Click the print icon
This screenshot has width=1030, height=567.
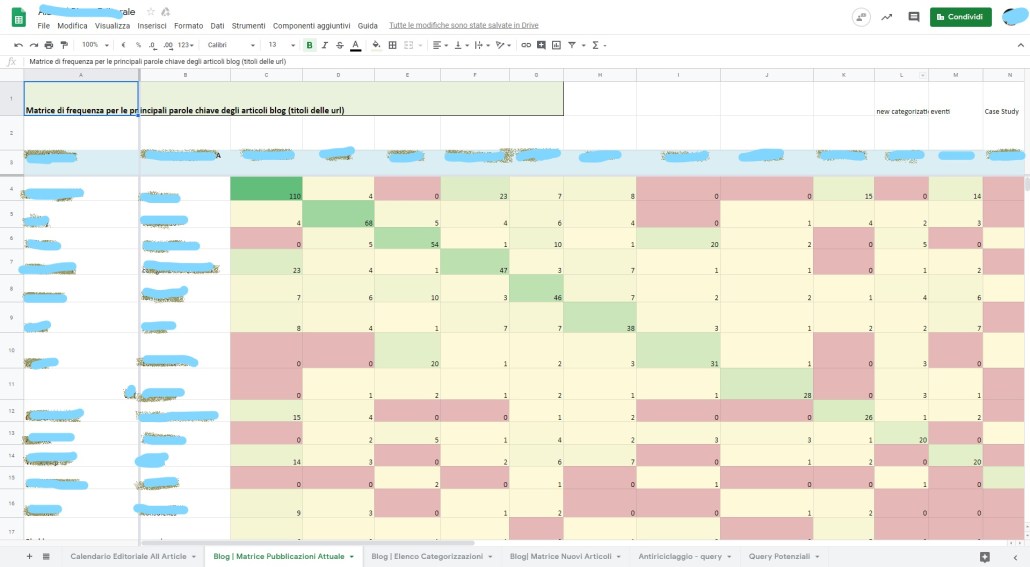[49, 45]
